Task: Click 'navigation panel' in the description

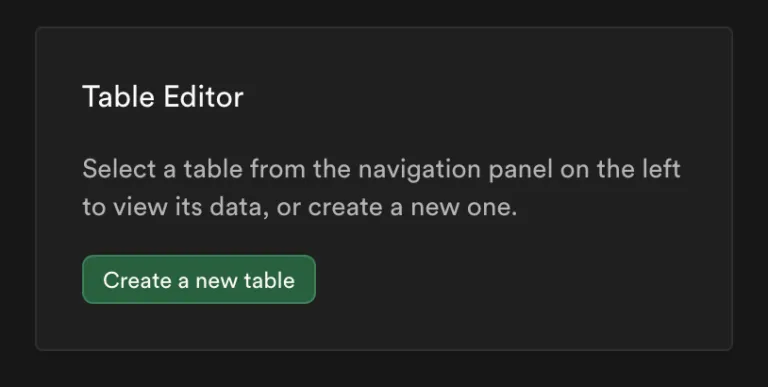Action: coord(456,170)
